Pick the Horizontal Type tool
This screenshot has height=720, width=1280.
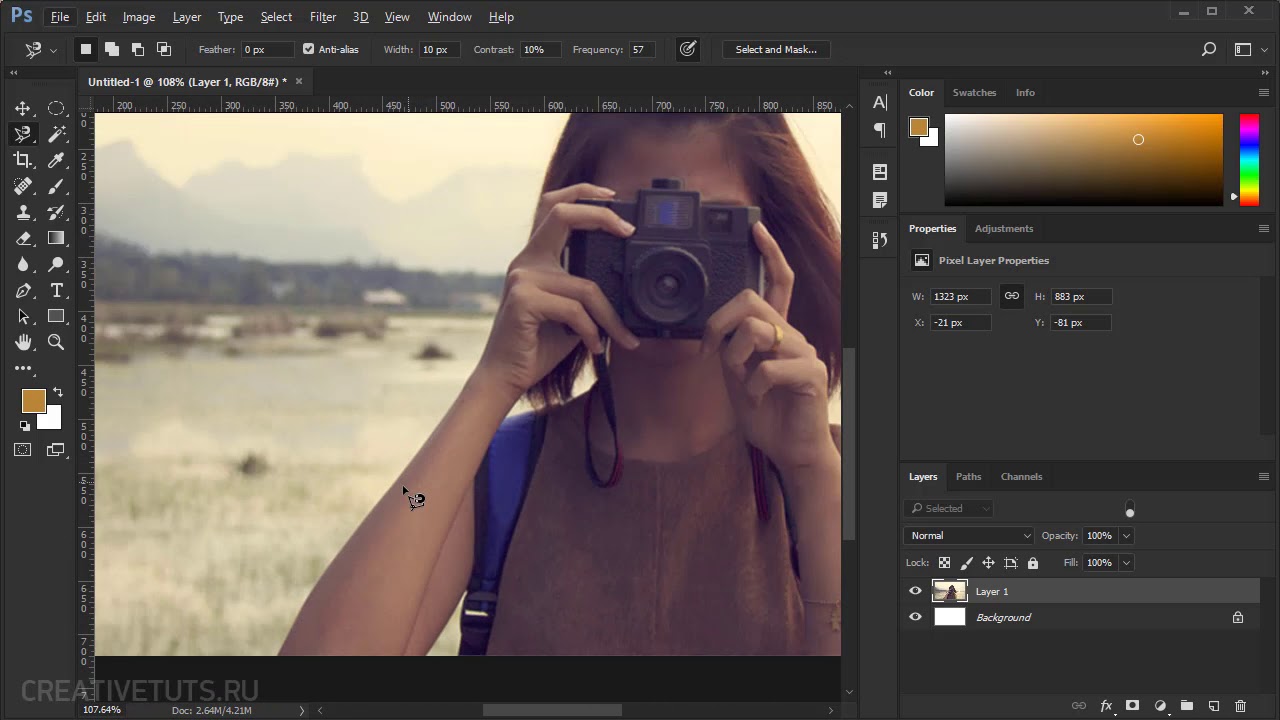(x=56, y=290)
